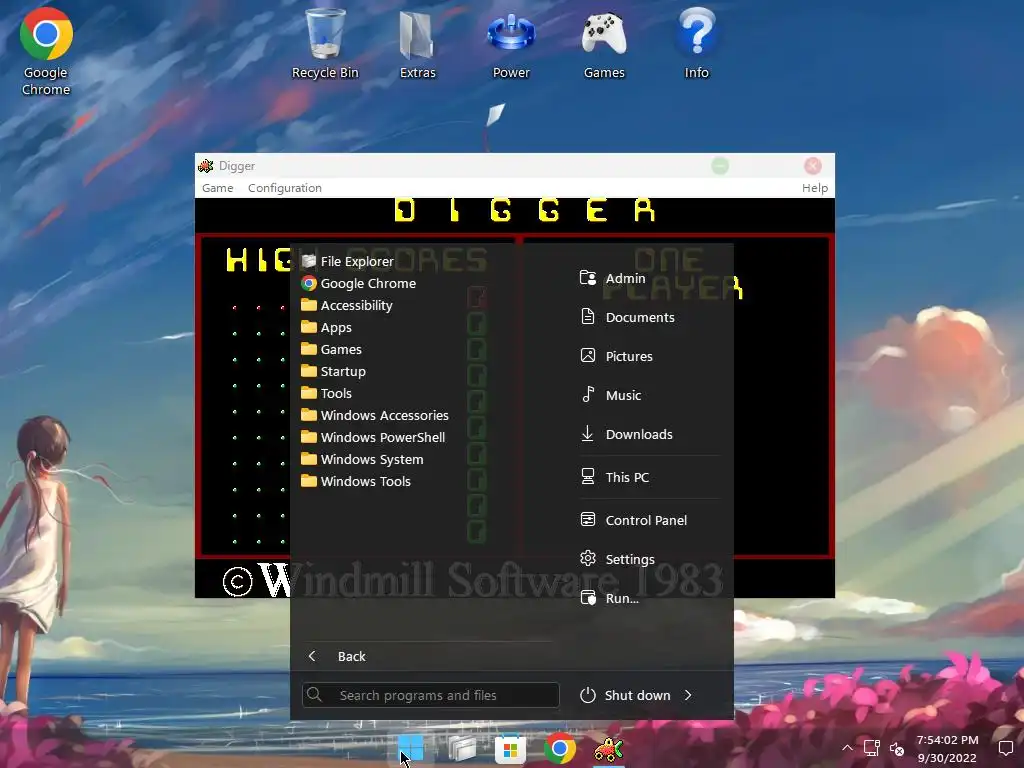Open Control Panel from start menu
Viewport: 1024px width, 768px height.
tap(633, 520)
